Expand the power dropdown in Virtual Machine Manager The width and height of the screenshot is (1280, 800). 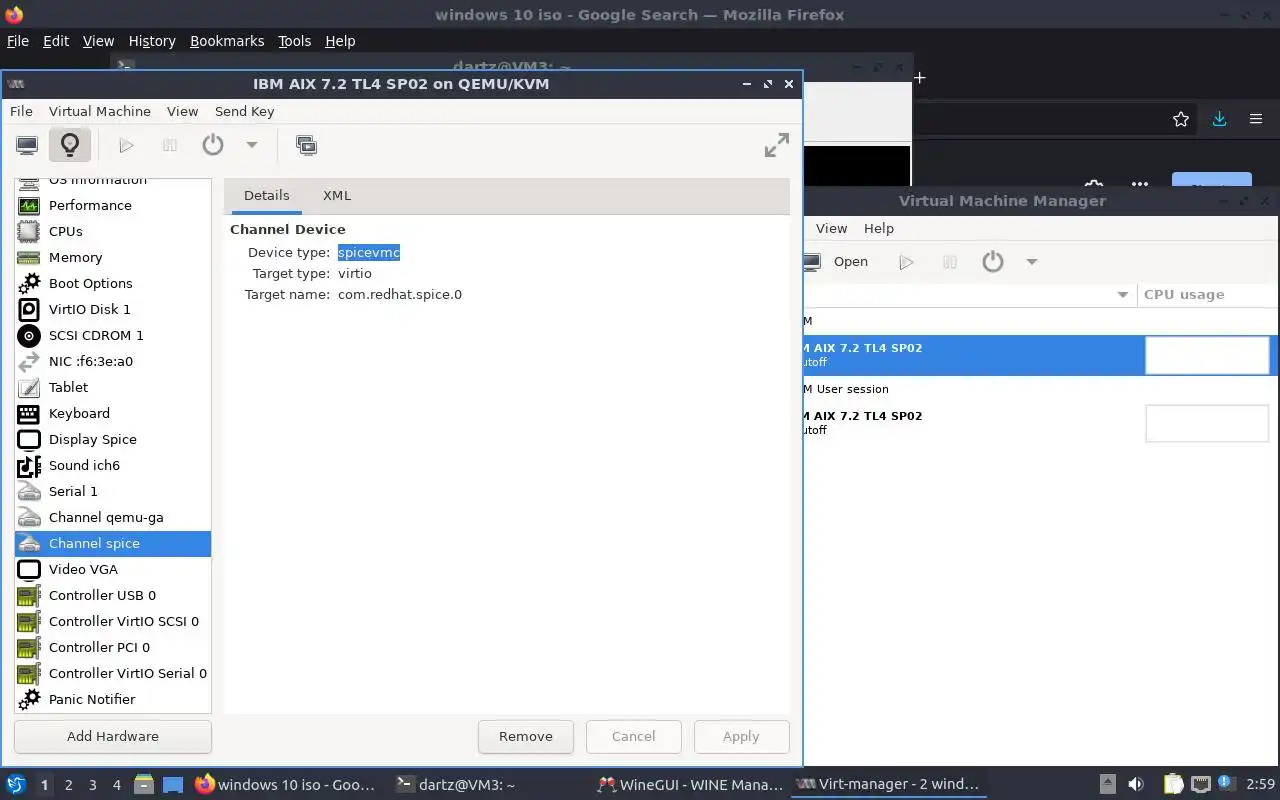click(1032, 262)
